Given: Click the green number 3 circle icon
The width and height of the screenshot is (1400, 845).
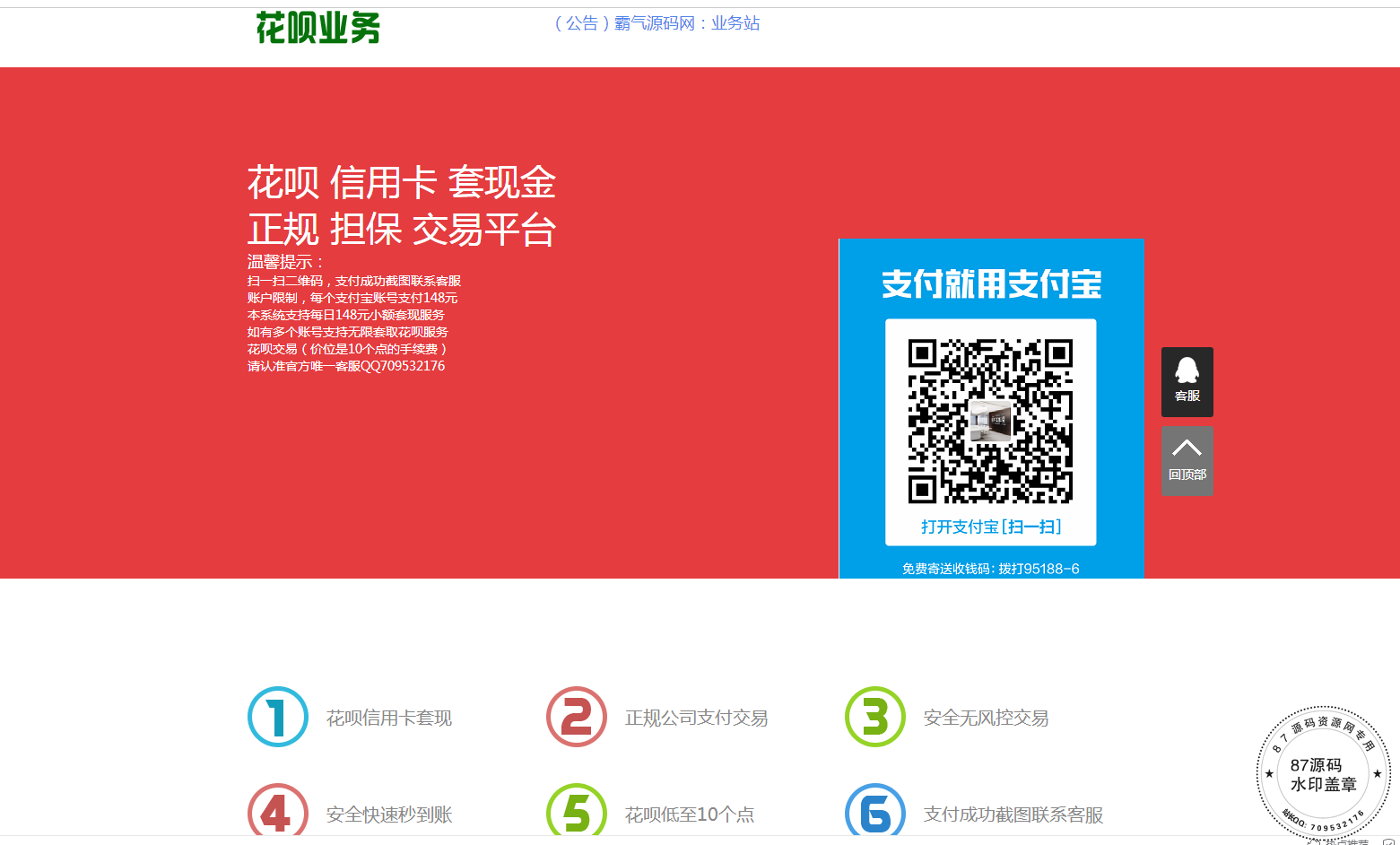Looking at the screenshot, I should 875,717.
